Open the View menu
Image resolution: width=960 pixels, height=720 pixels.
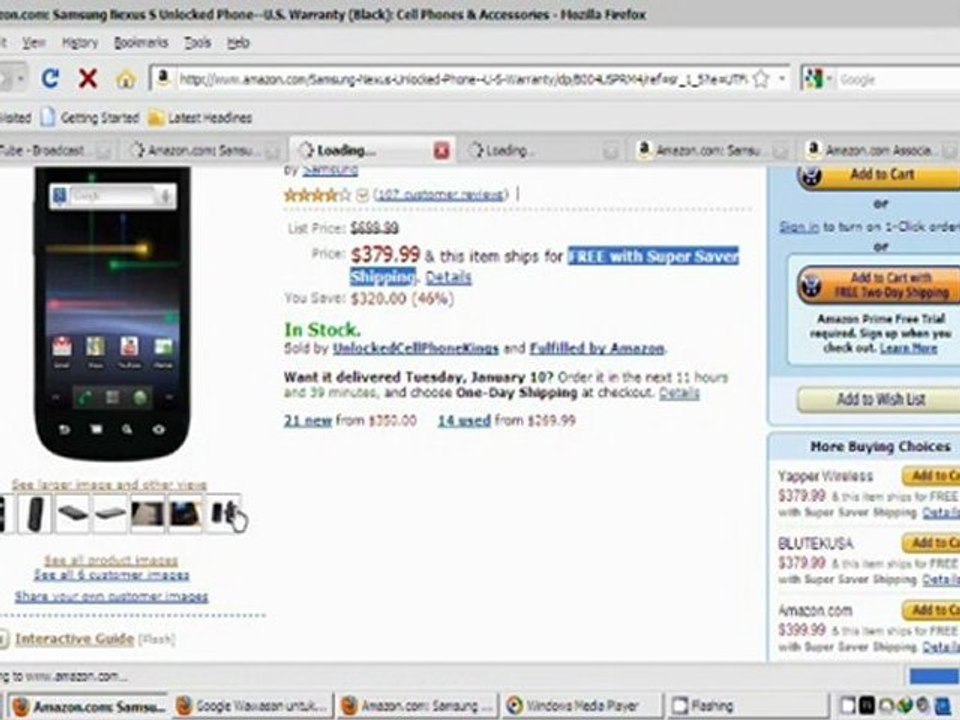coord(34,42)
